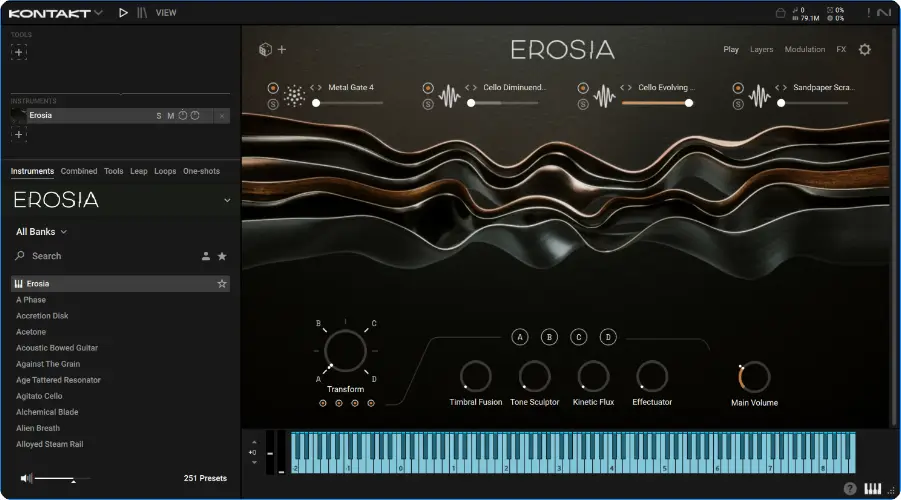Switch to the Modulation tab
The width and height of the screenshot is (901, 500).
804,49
